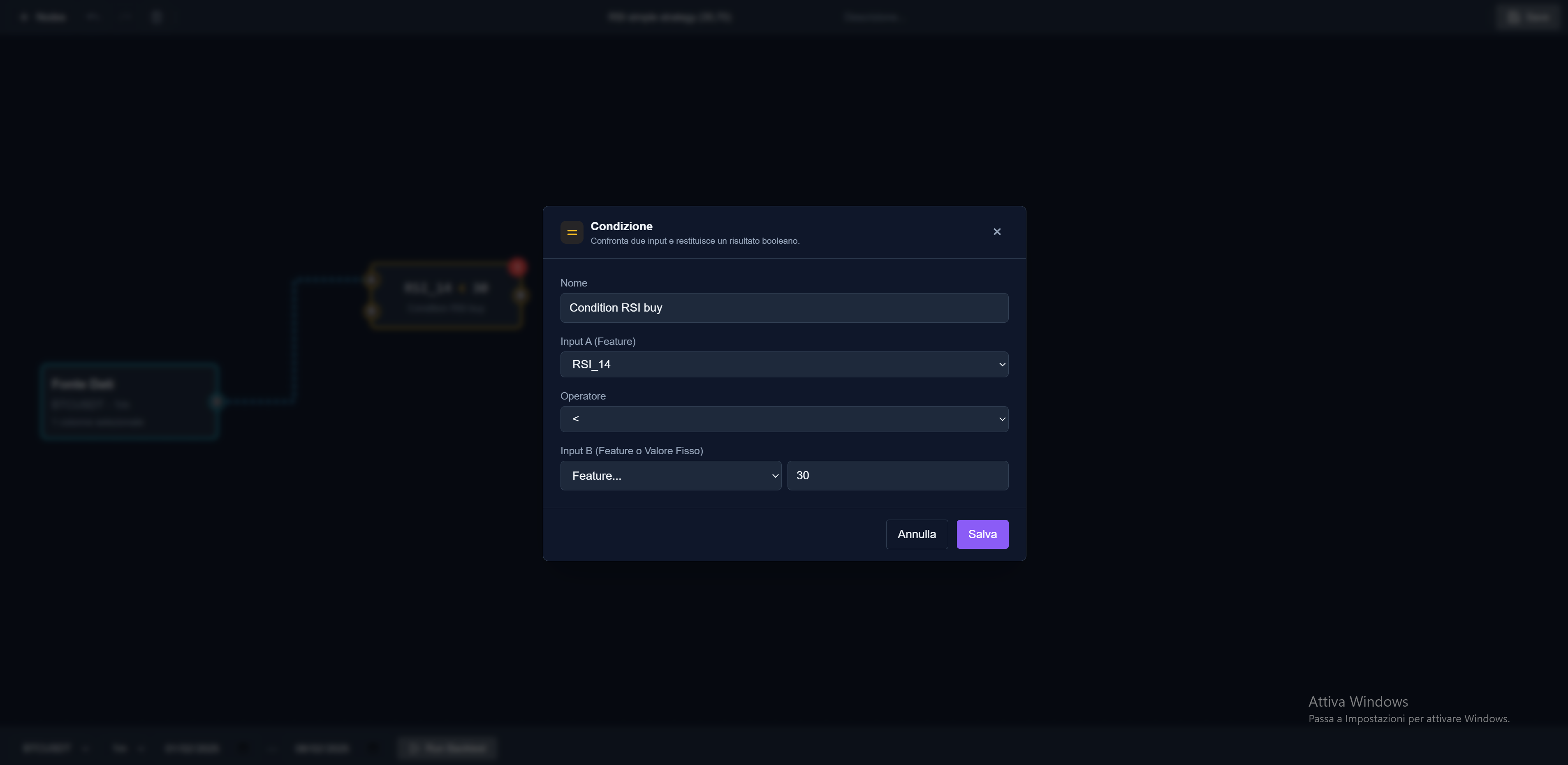Screen dimensions: 1568x765
Task: Open the Operatore dropdown showing <
Action: (x=783, y=419)
